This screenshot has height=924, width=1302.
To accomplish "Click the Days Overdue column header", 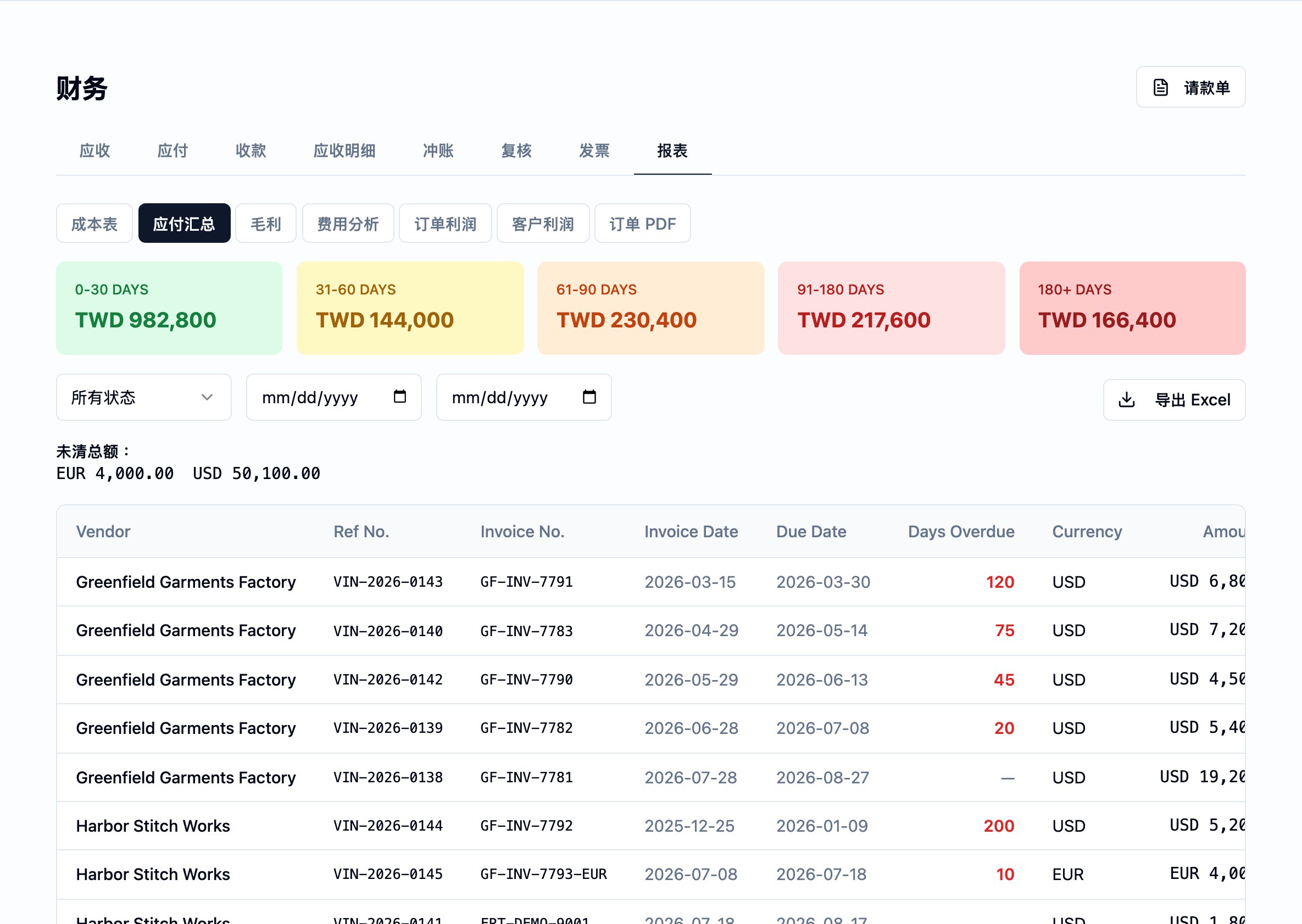I will (960, 531).
